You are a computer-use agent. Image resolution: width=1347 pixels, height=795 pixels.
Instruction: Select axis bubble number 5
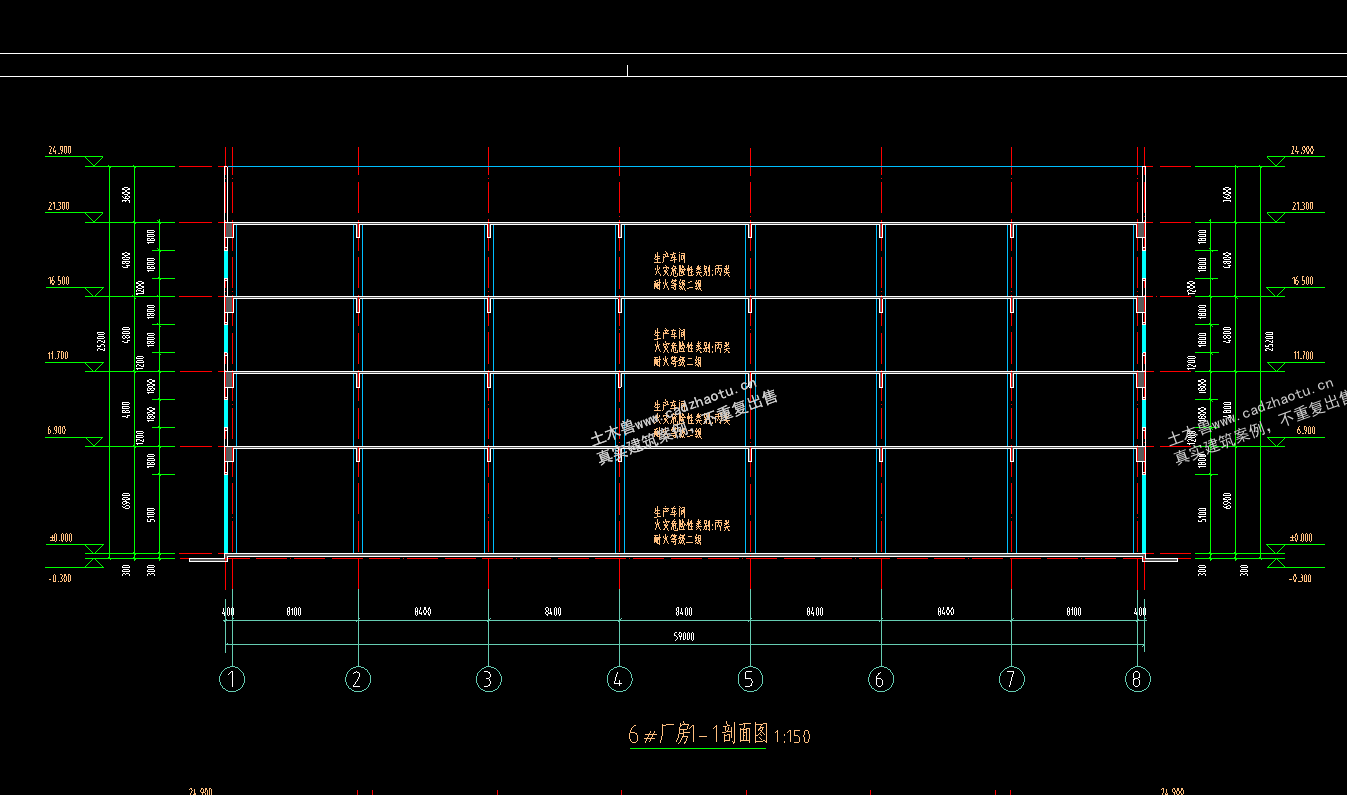click(x=750, y=680)
